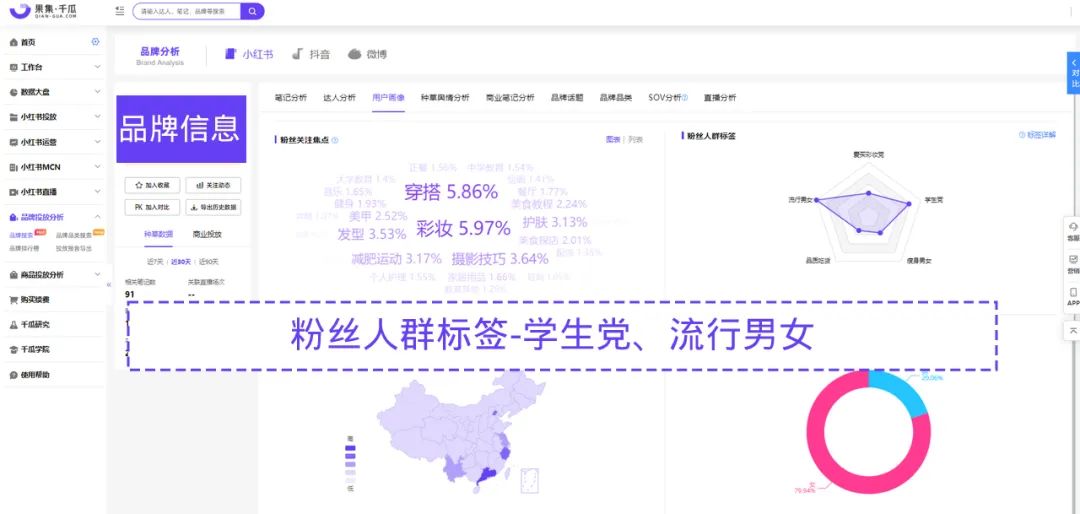The width and height of the screenshot is (1080, 514).
Task: Select the 近90天 time range
Action: click(x=207, y=262)
